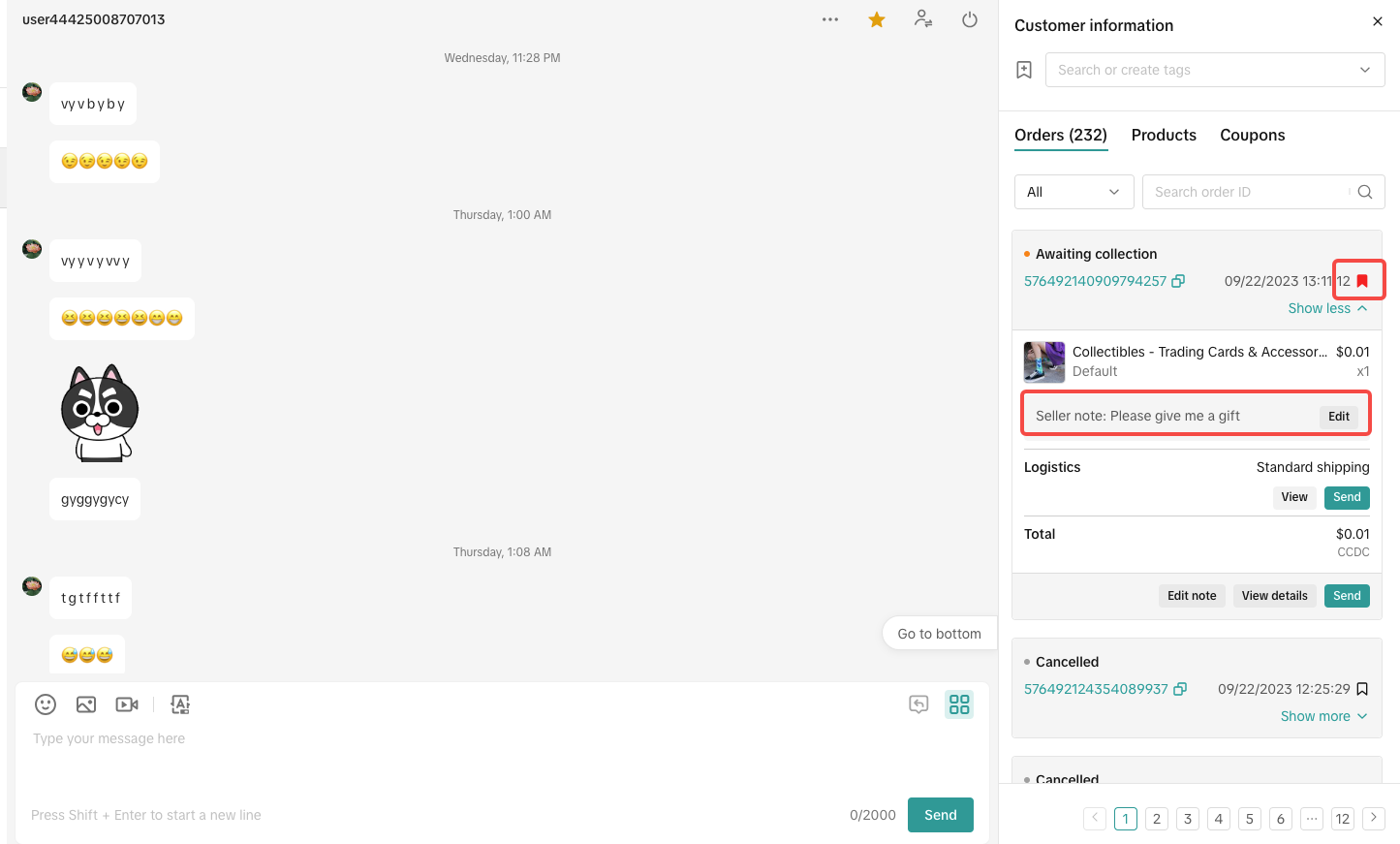Open the quick reply icon
Image resolution: width=1400 pixels, height=844 pixels.
[x=918, y=704]
